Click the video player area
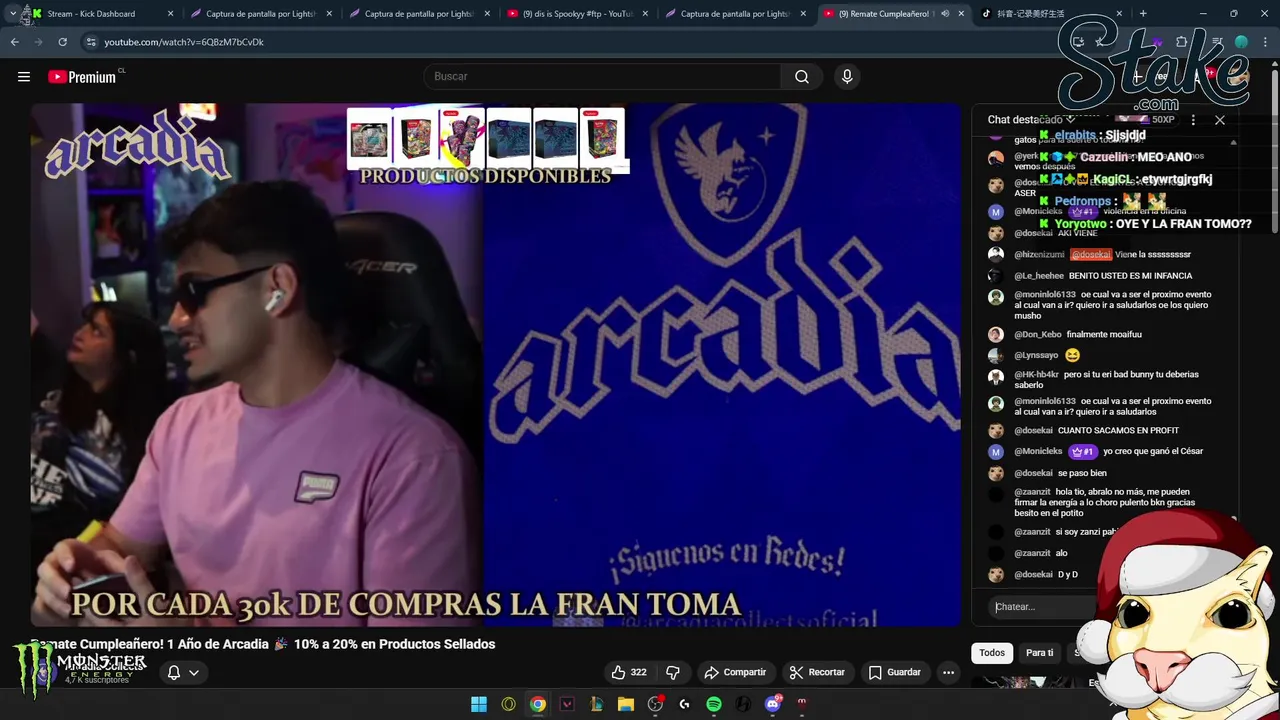The image size is (1280, 720). point(495,365)
